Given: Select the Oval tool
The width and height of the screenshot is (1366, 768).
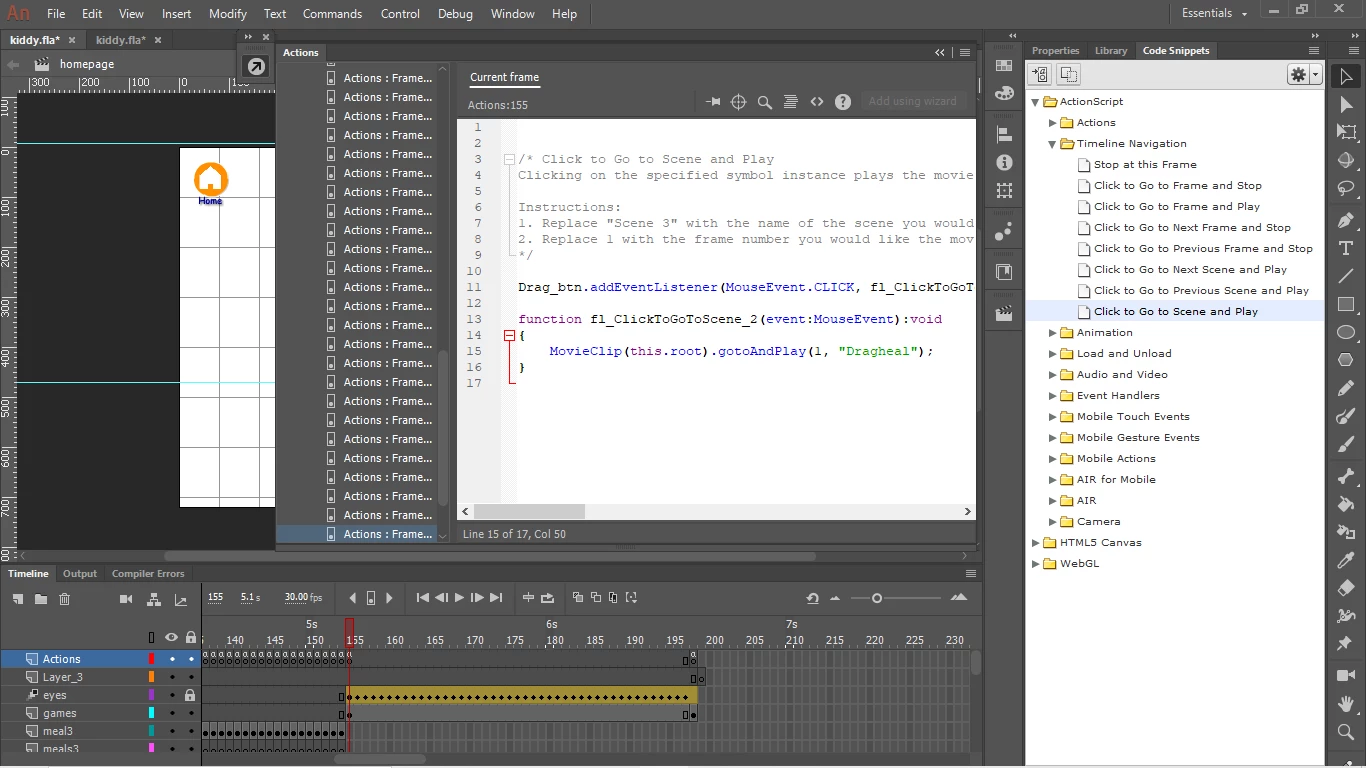Looking at the screenshot, I should 1346,332.
